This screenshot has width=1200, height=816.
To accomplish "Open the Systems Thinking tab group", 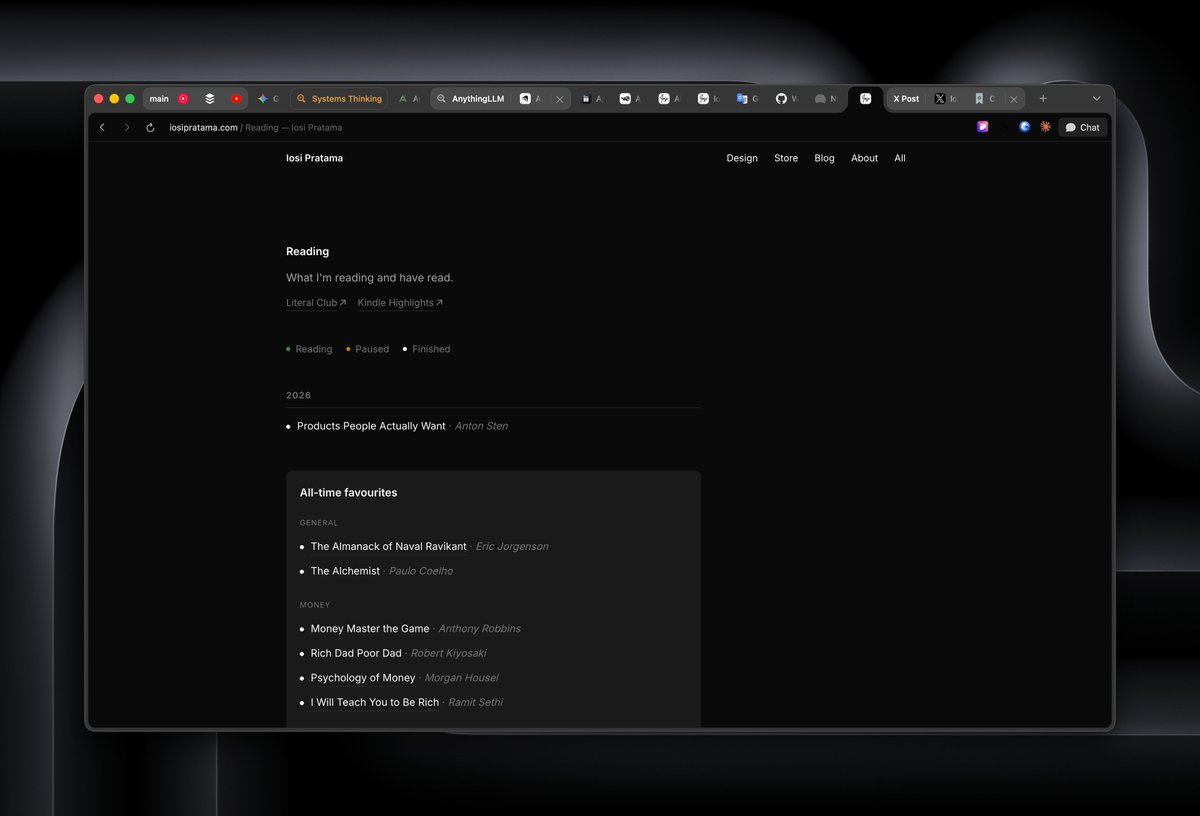I will coord(339,99).
